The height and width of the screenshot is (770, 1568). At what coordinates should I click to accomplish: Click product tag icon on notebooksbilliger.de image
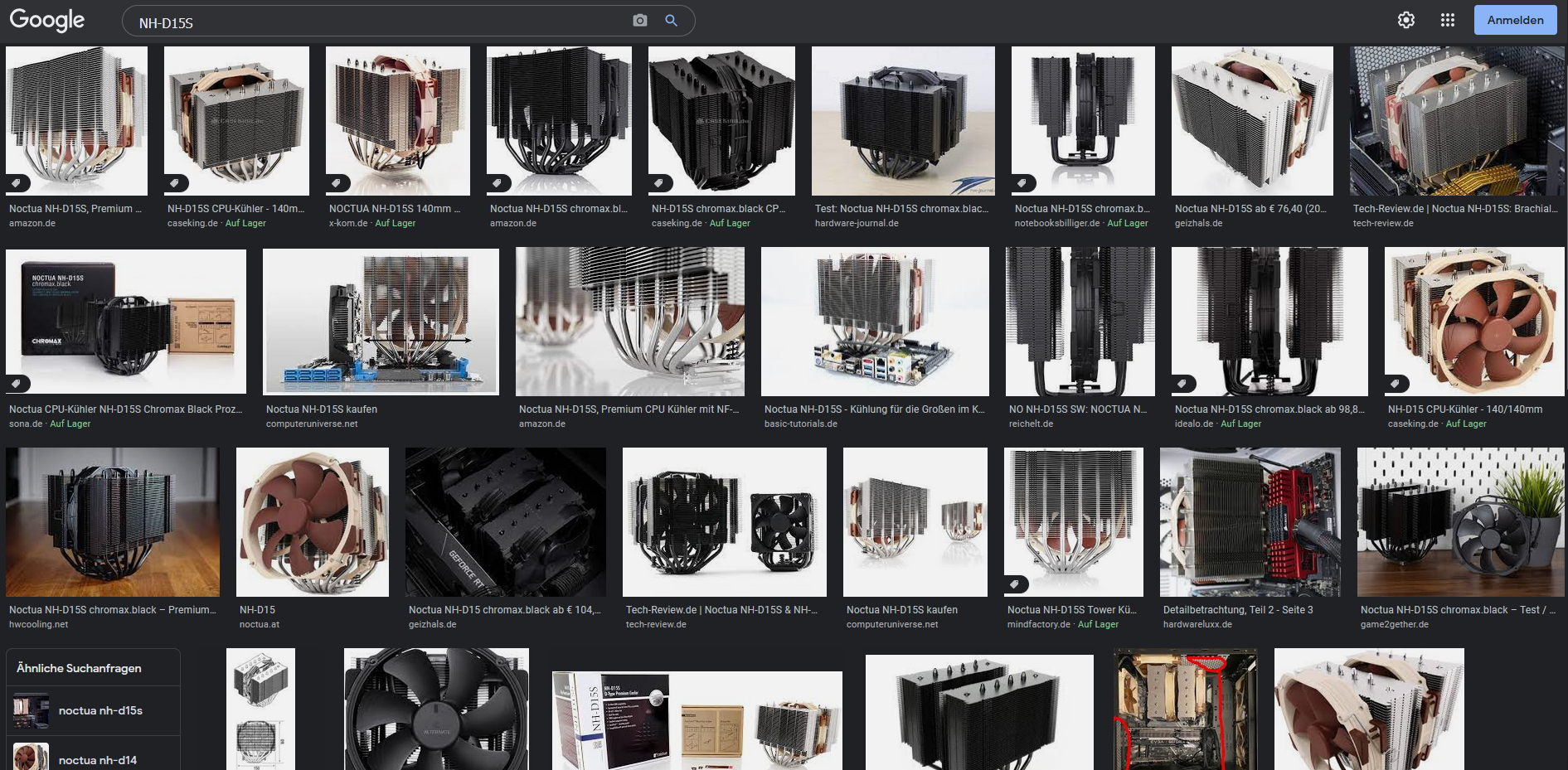point(1023,183)
